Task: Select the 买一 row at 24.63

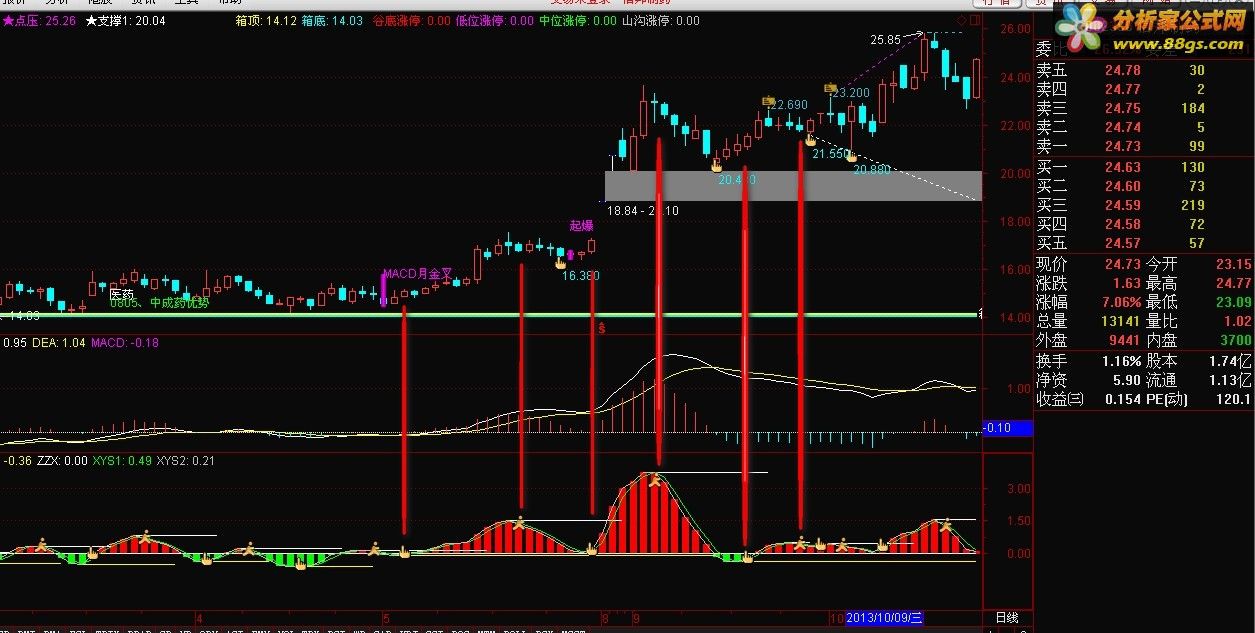Action: click(x=1142, y=167)
